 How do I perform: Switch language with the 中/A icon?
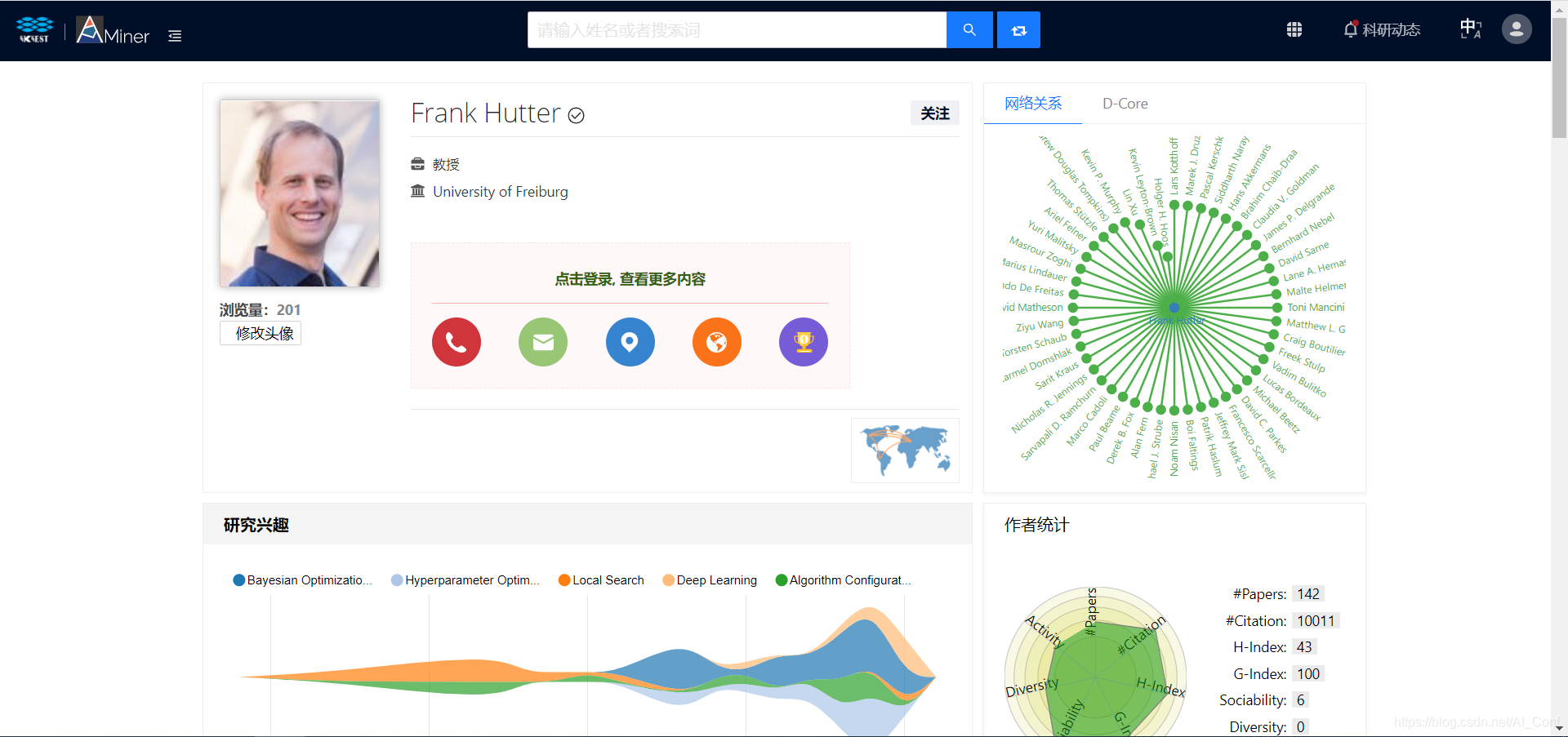point(1471,29)
